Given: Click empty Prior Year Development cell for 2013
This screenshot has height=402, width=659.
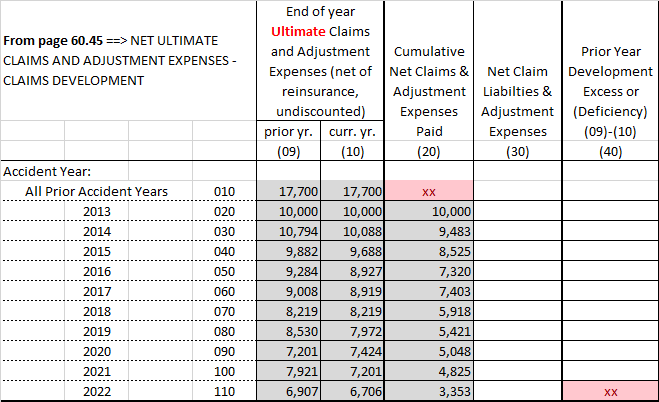Looking at the screenshot, I should [x=610, y=211].
